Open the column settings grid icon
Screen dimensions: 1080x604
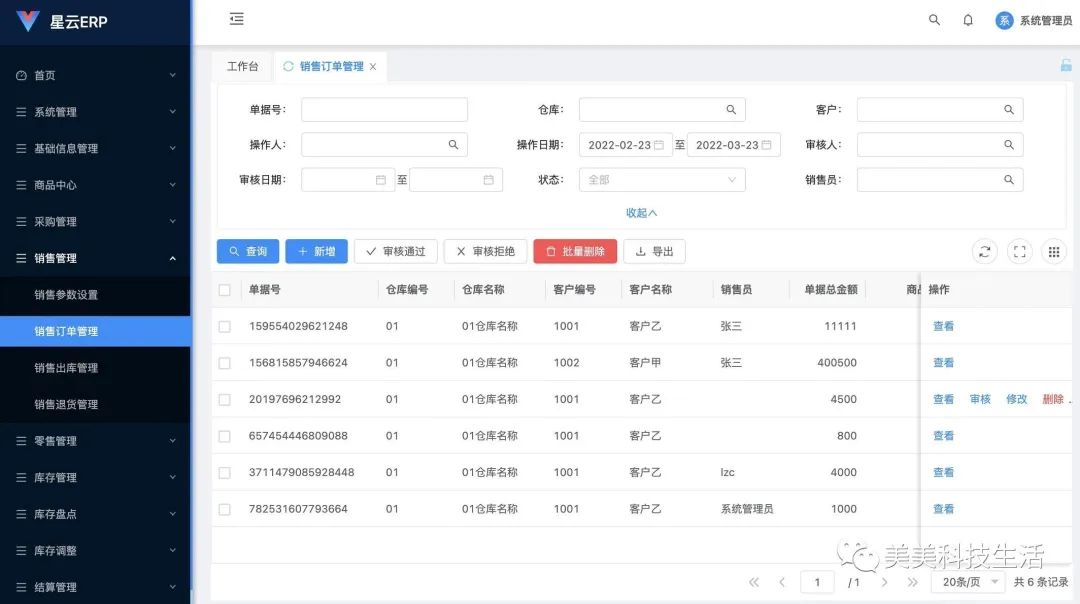point(1053,251)
